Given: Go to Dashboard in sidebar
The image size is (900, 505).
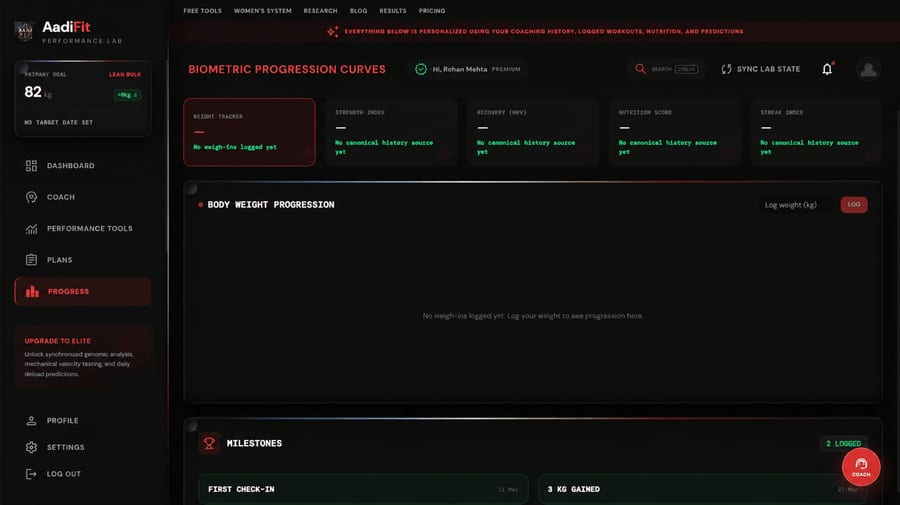Looking at the screenshot, I should pyautogui.click(x=83, y=166).
